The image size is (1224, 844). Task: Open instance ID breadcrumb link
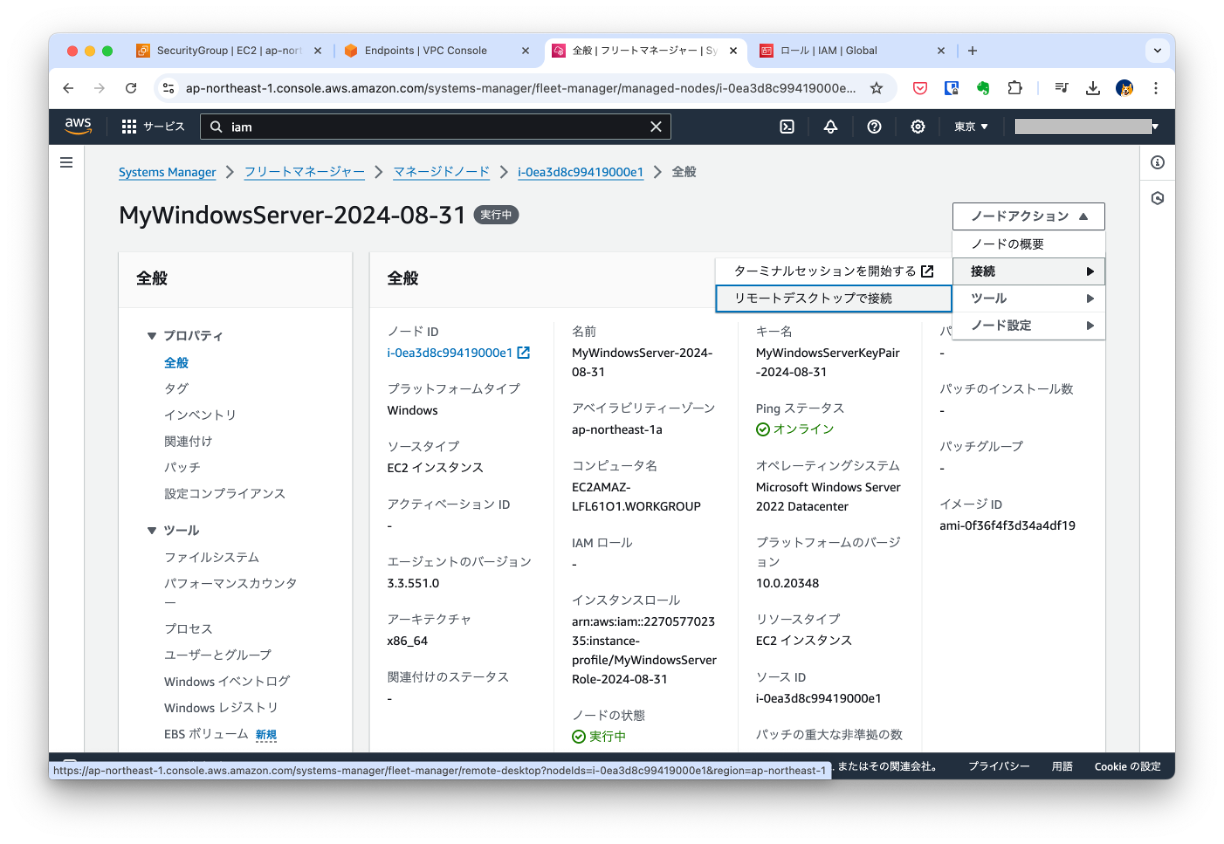click(580, 172)
